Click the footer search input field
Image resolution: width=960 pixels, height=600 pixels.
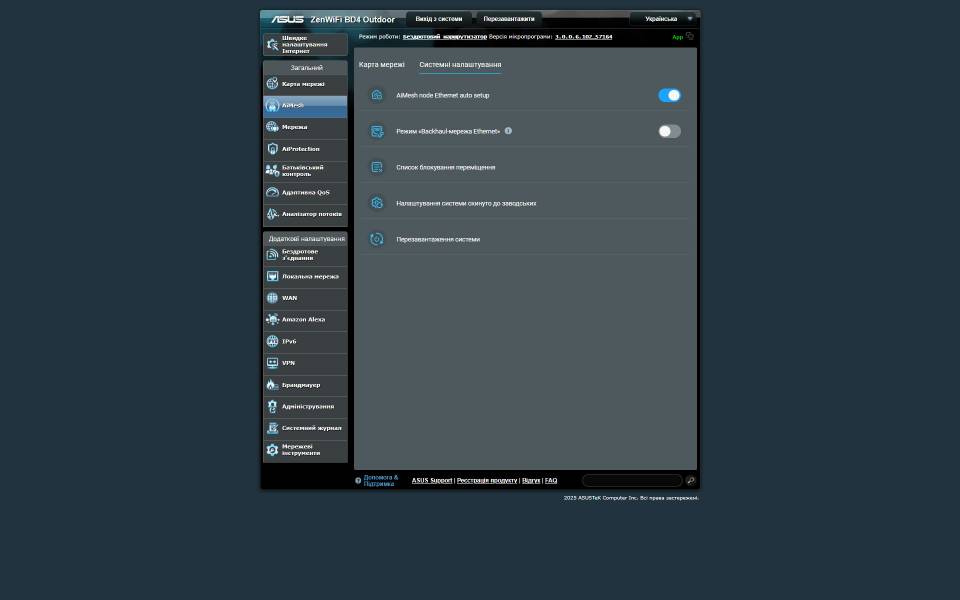pos(632,481)
